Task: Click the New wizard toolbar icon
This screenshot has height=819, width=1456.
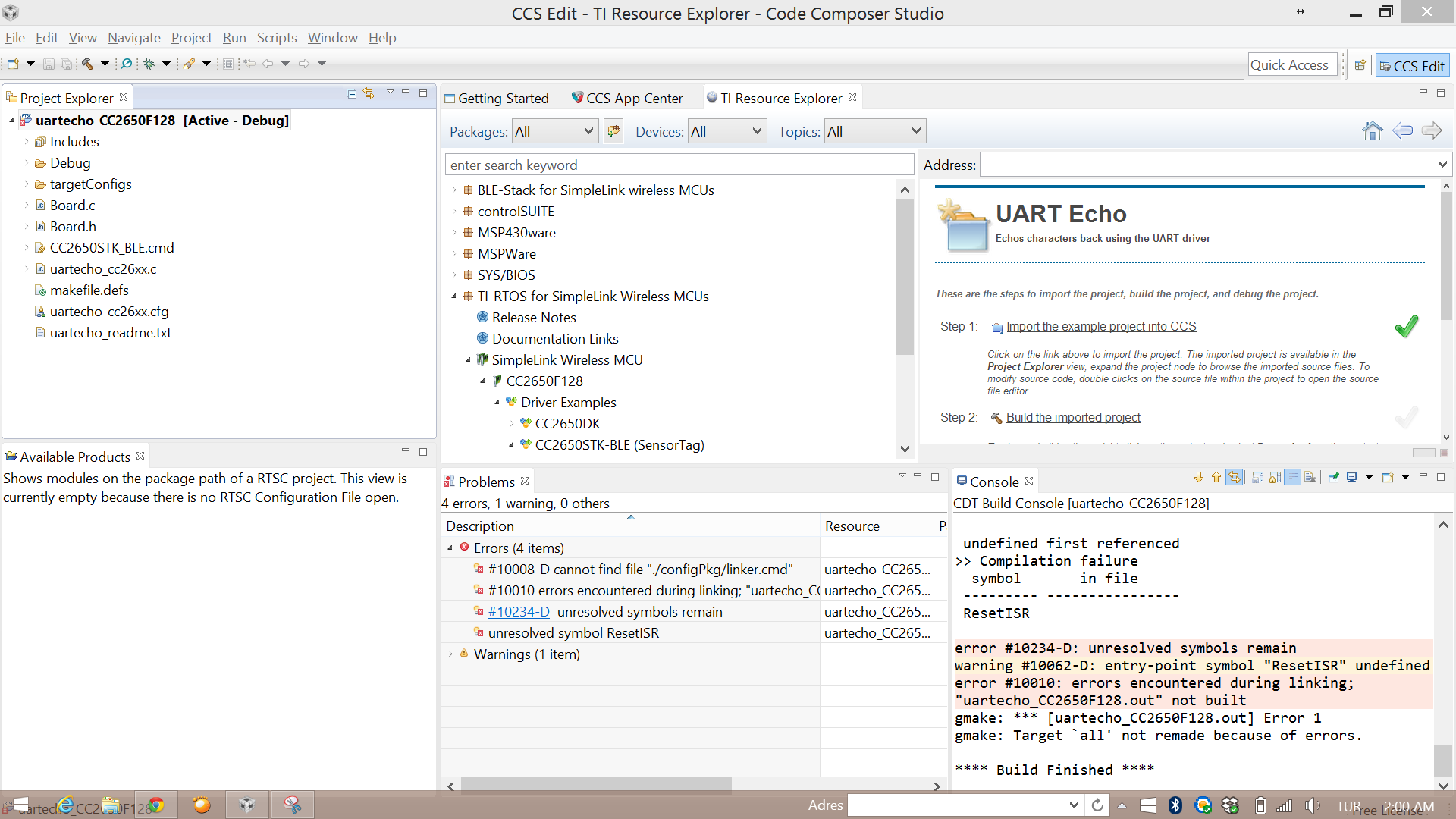Action: 13,64
